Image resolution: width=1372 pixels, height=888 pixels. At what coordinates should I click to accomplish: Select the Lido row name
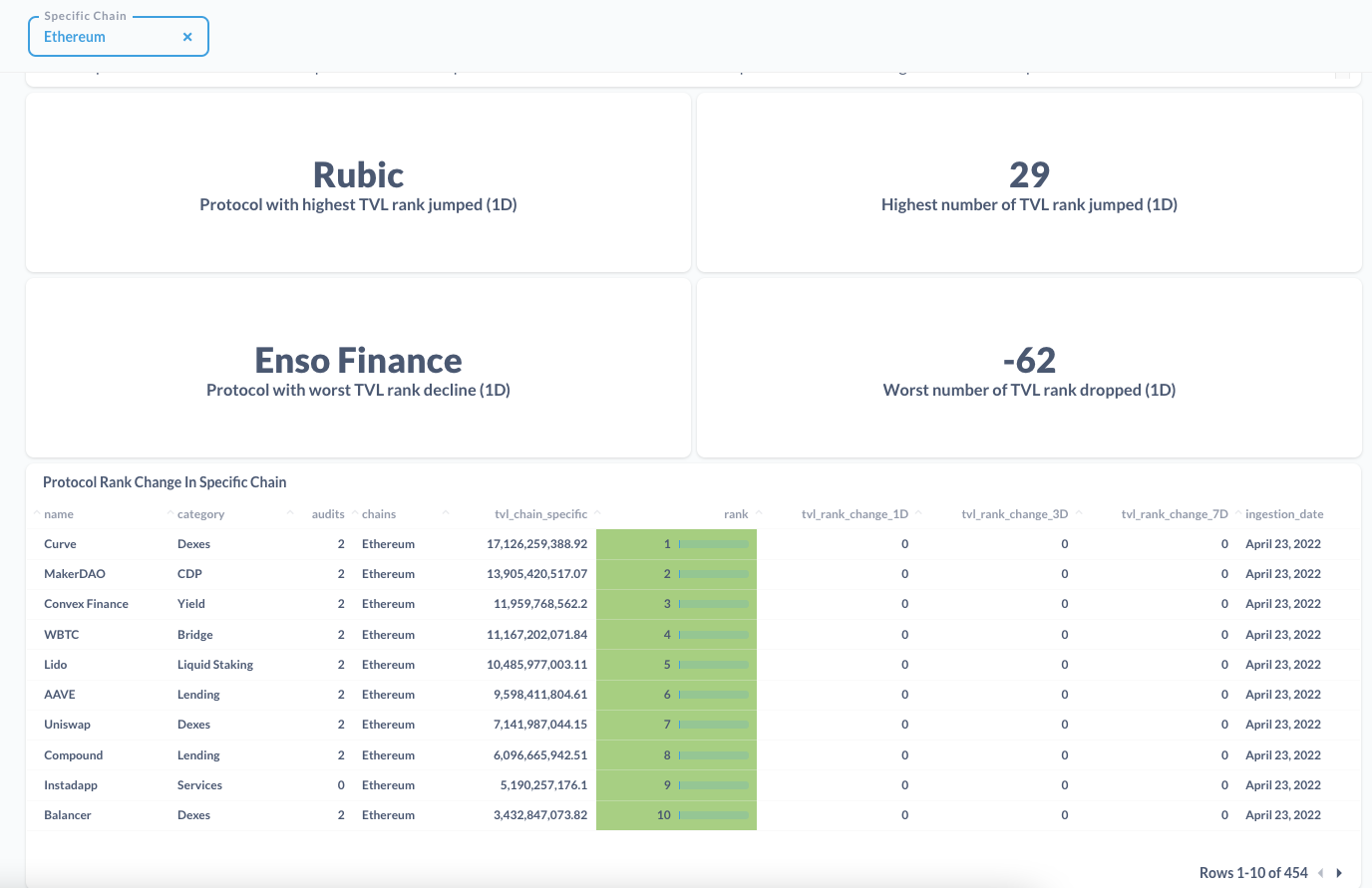tap(56, 665)
